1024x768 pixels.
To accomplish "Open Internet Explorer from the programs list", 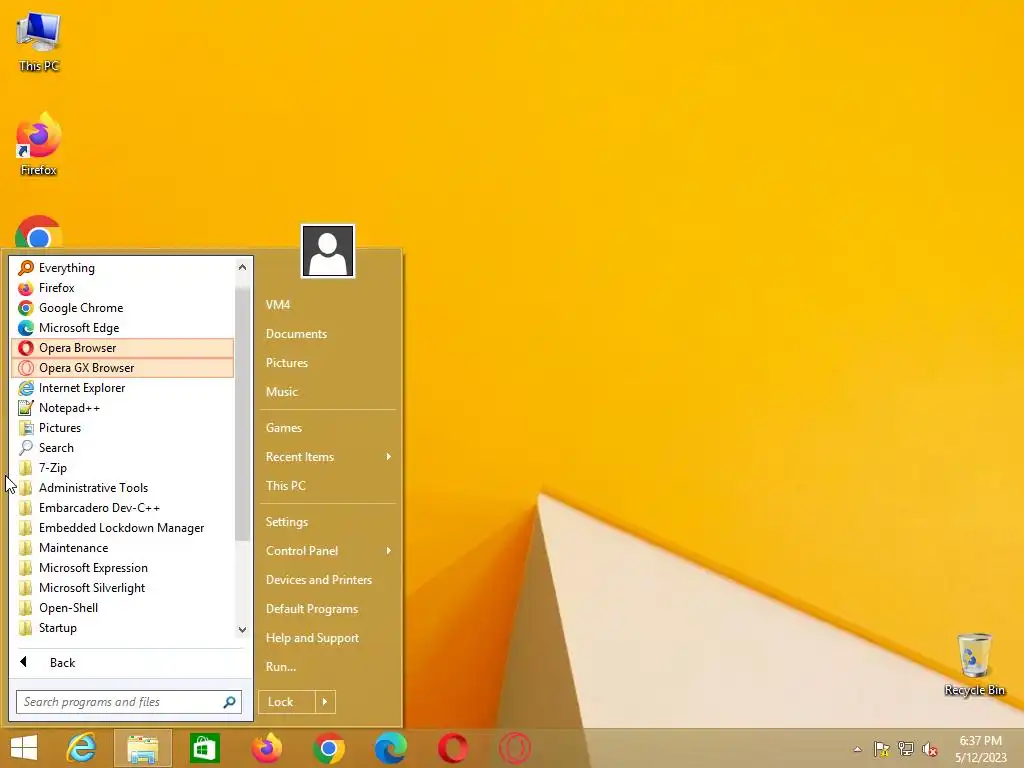I will 122,388.
